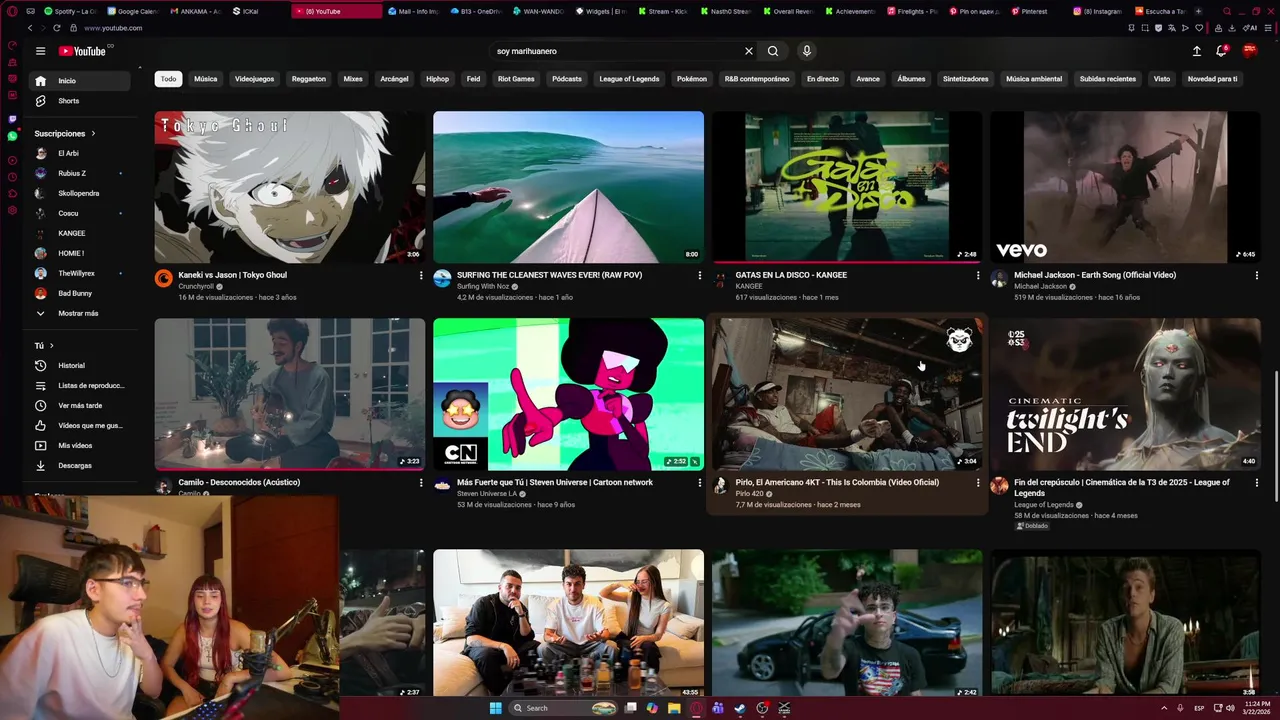Switch to the Spotify browser tab
Screen dimensions: 1280x720
tap(70, 11)
